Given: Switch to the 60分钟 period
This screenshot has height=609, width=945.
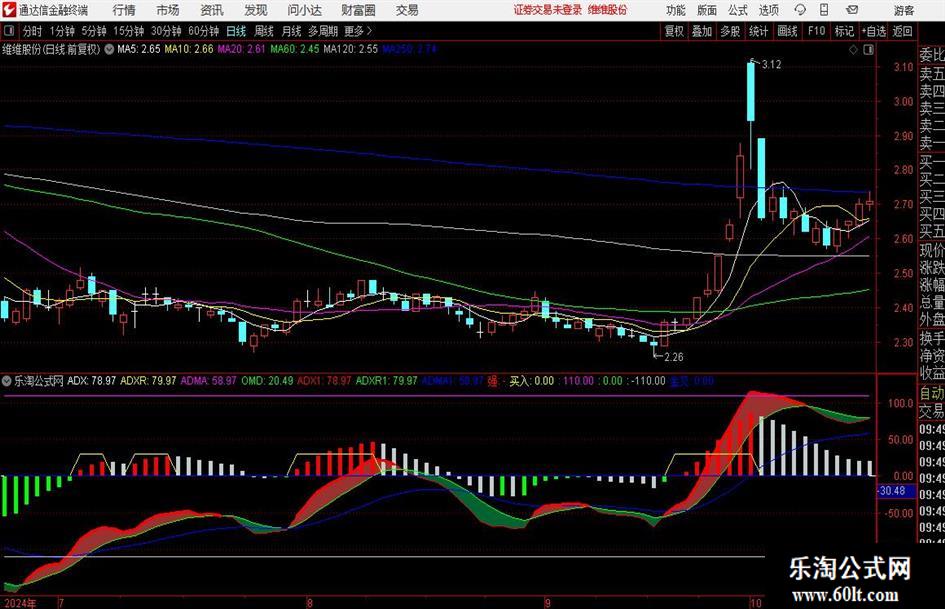Looking at the screenshot, I should 203,31.
